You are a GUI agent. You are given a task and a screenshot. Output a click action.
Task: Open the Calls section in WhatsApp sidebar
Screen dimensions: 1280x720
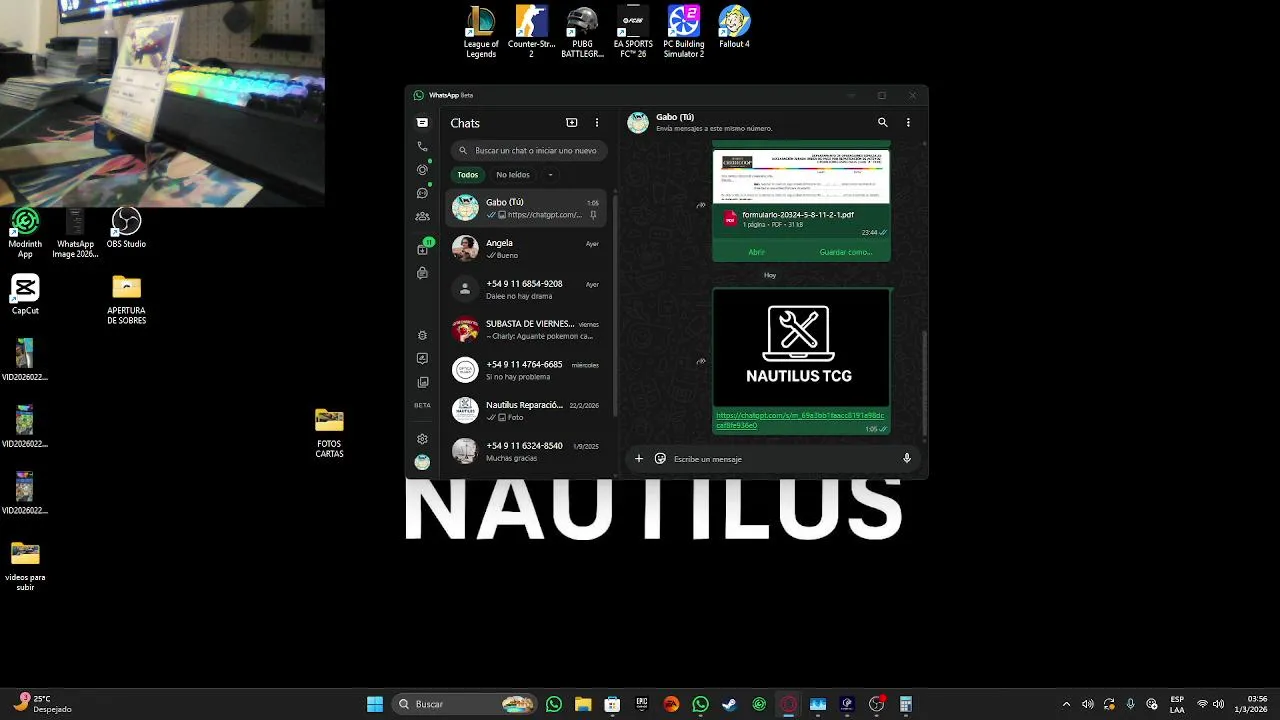click(422, 146)
